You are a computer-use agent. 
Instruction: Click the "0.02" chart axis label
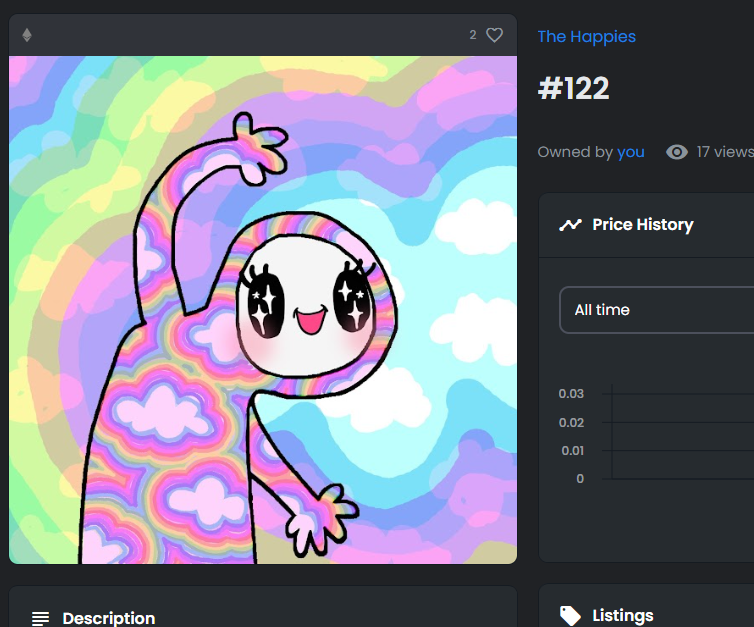(x=571, y=423)
